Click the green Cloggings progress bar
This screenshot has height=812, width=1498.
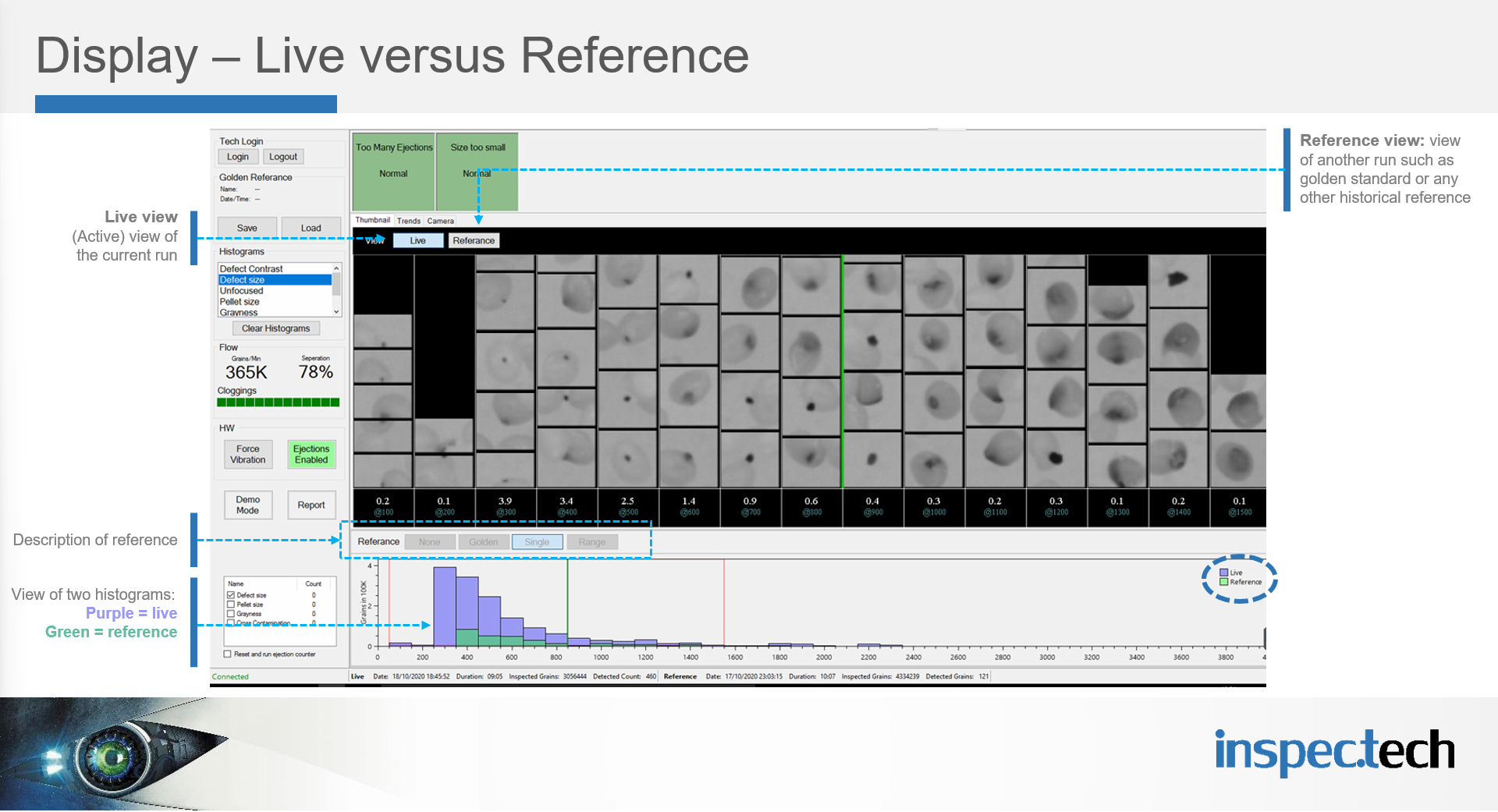pos(278,402)
